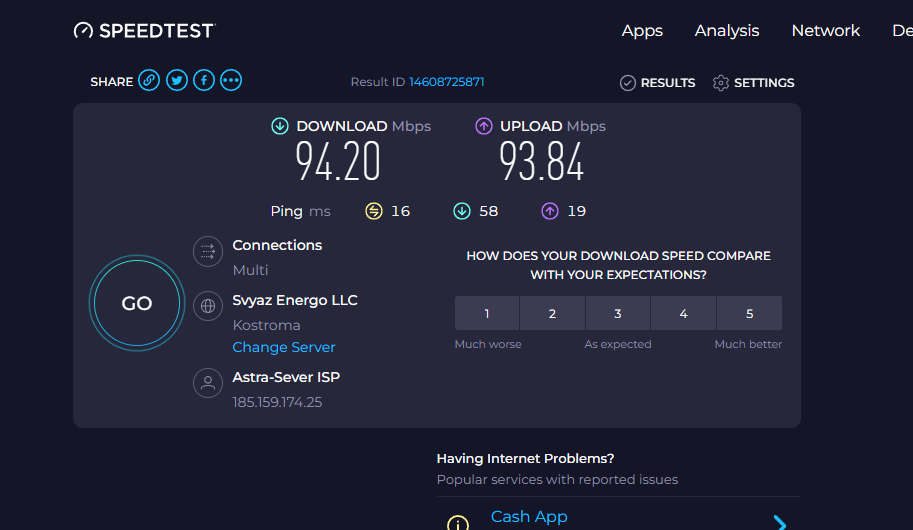This screenshot has width=913, height=530.
Task: Click the Astra-Sever ISP name
Action: [x=286, y=377]
